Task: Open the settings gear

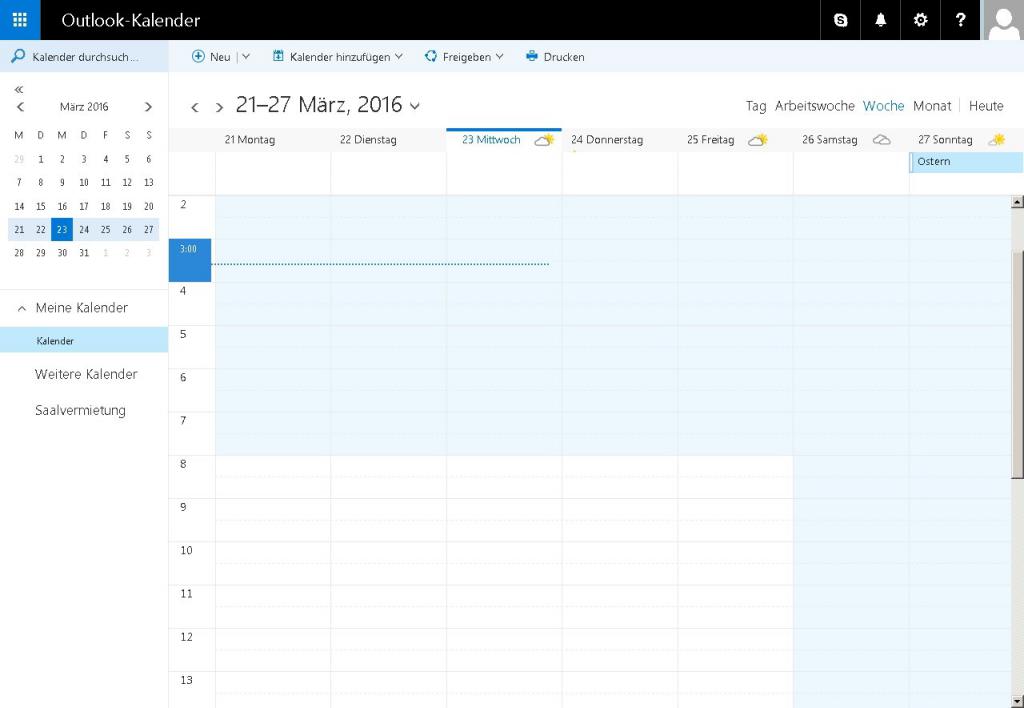Action: (920, 20)
